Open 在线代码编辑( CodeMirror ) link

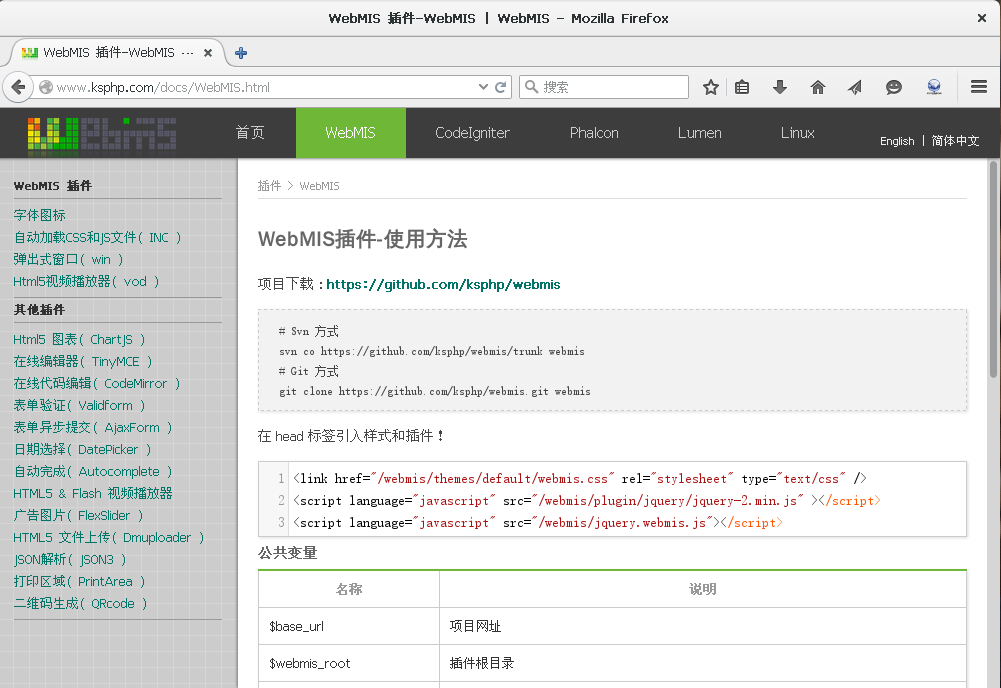pos(97,384)
